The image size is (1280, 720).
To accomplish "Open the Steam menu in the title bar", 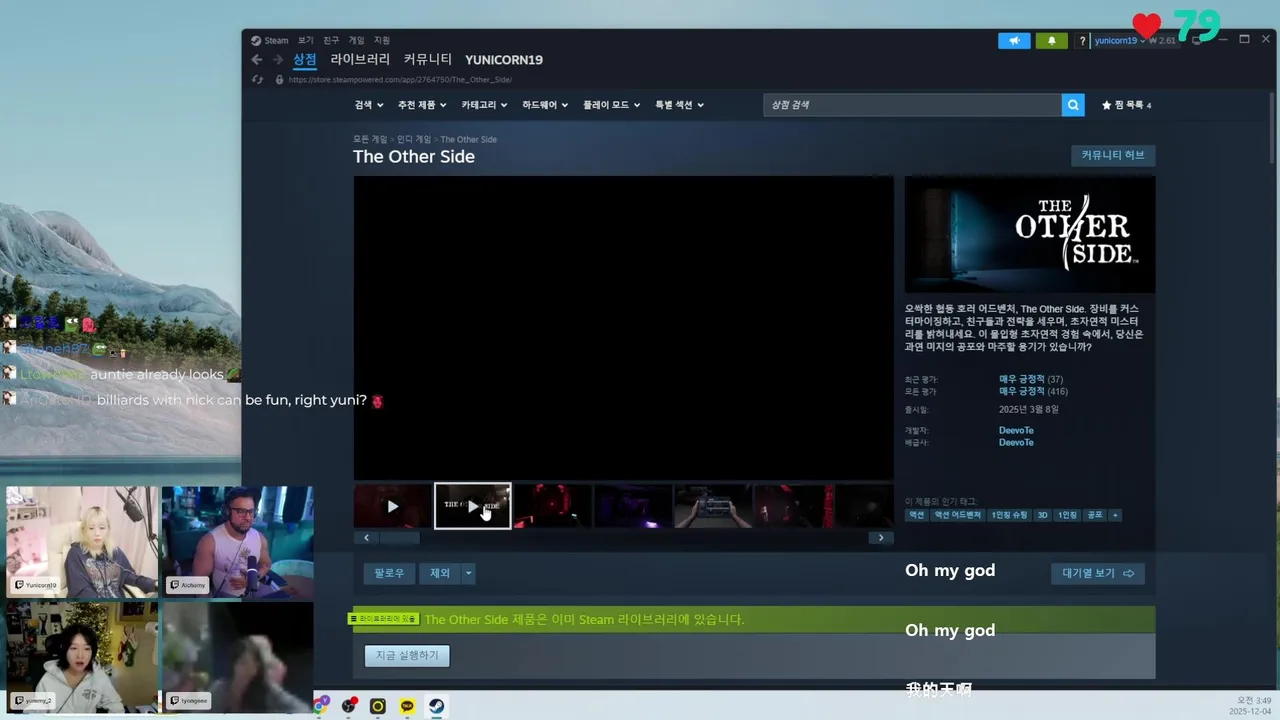I will 270,40.
